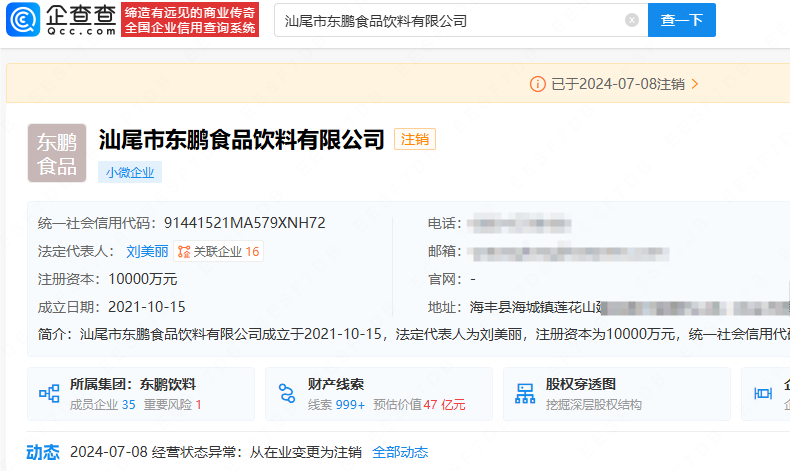Click the 2024-07-08 经营状态异常 news entry
Viewport: 790px width, 471px height.
(216, 452)
